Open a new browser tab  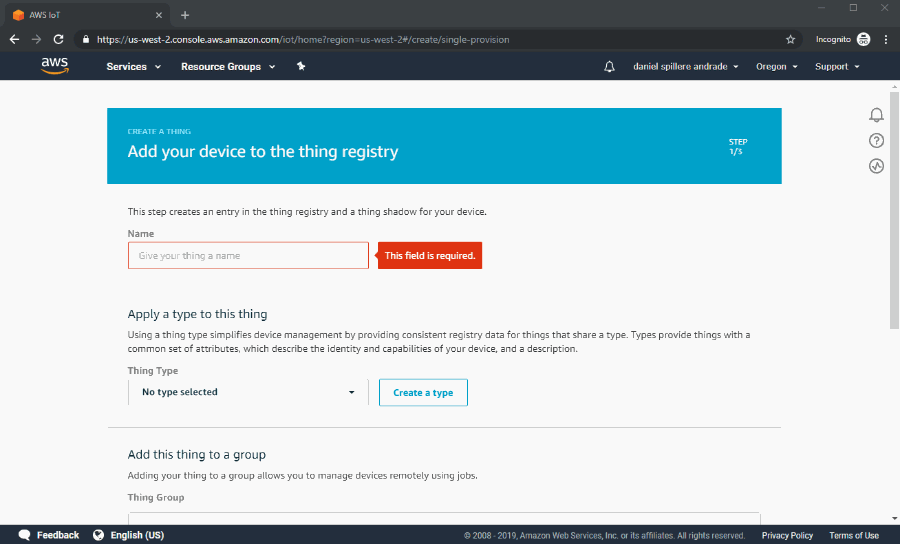(185, 15)
